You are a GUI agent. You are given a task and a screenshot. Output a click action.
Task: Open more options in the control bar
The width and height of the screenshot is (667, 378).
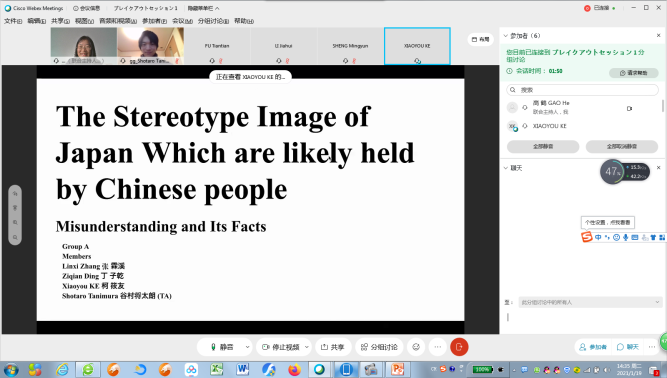pyautogui.click(x=438, y=347)
